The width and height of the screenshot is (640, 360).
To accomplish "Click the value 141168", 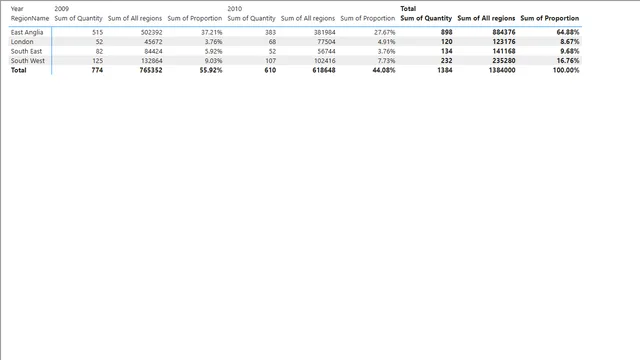I will tap(504, 51).
